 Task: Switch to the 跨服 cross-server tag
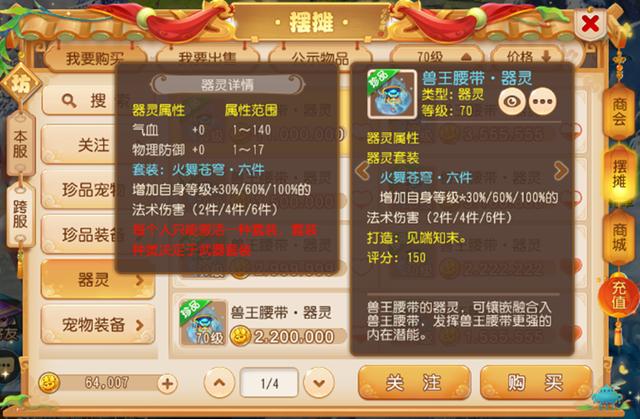(x=20, y=213)
